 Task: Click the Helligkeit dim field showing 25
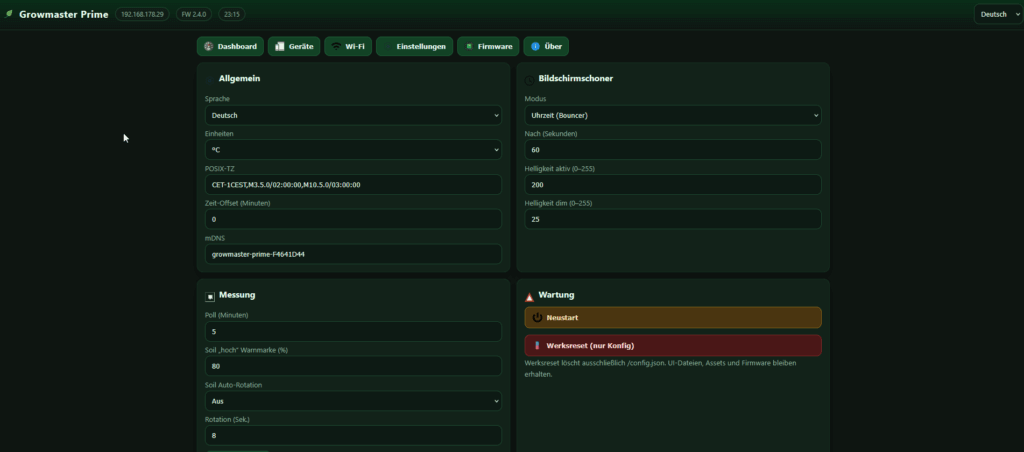coord(673,219)
